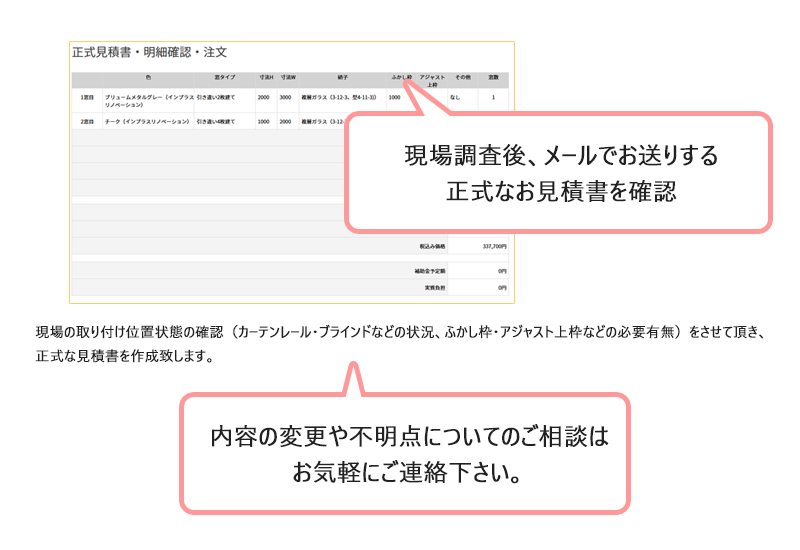
Task: Click the 寸法H column header
Action: click(266, 77)
